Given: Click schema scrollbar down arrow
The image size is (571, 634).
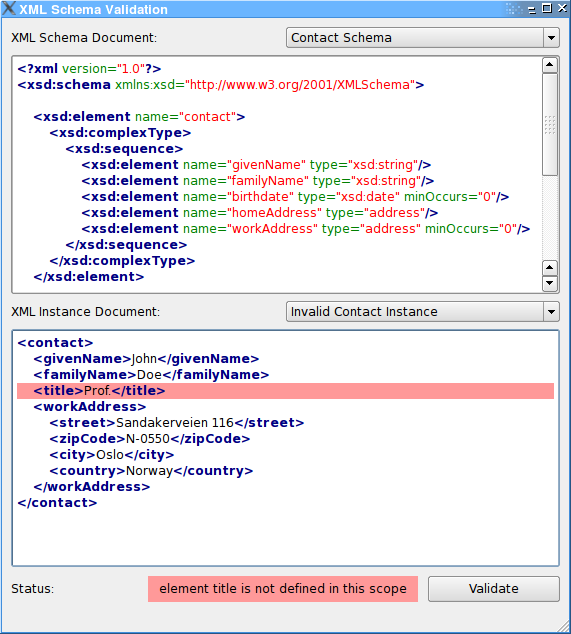Looking at the screenshot, I should point(550,283).
